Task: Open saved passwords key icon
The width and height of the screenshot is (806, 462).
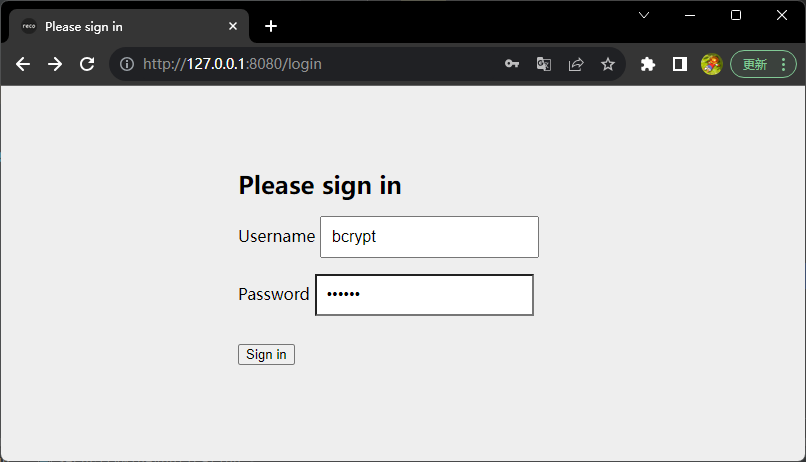Action: point(511,64)
